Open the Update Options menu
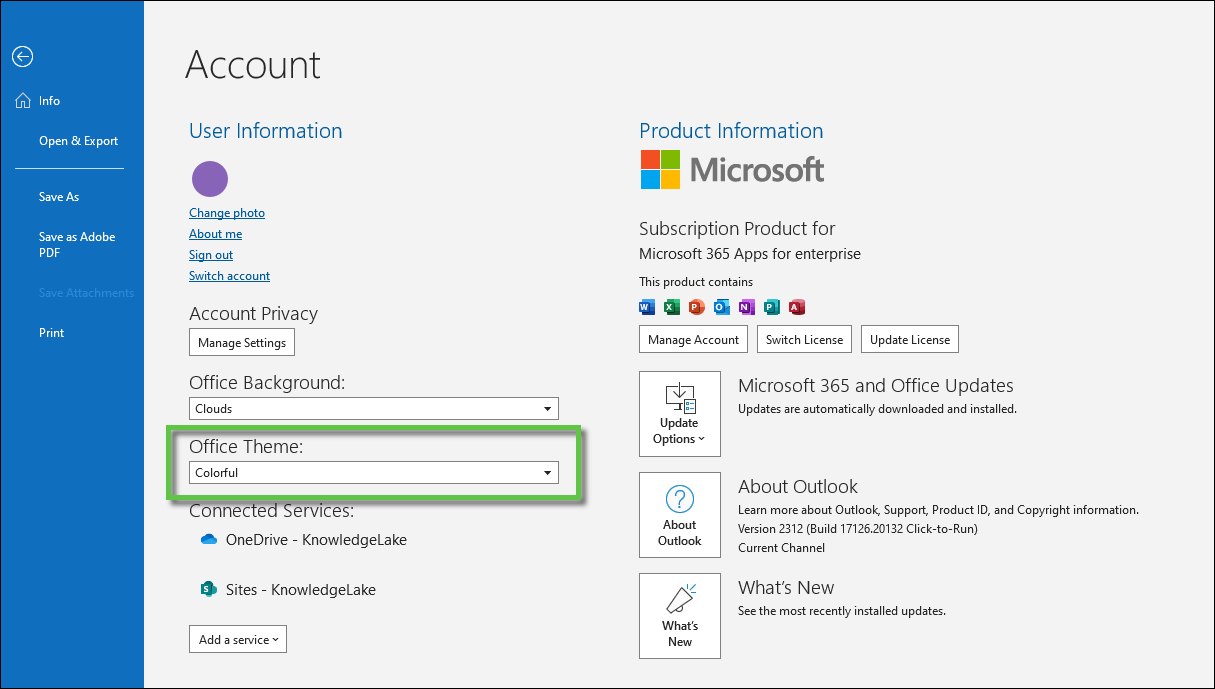 [679, 414]
